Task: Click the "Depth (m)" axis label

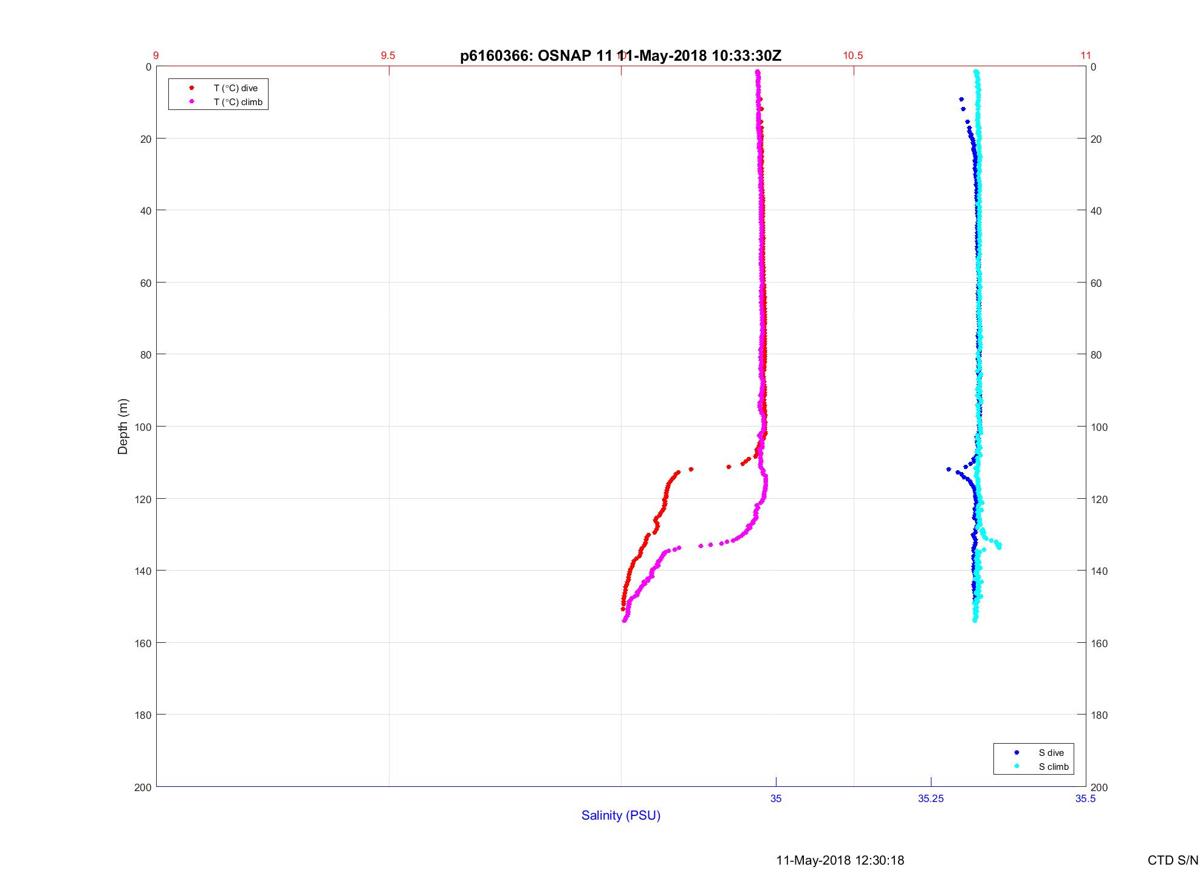Action: [x=124, y=427]
